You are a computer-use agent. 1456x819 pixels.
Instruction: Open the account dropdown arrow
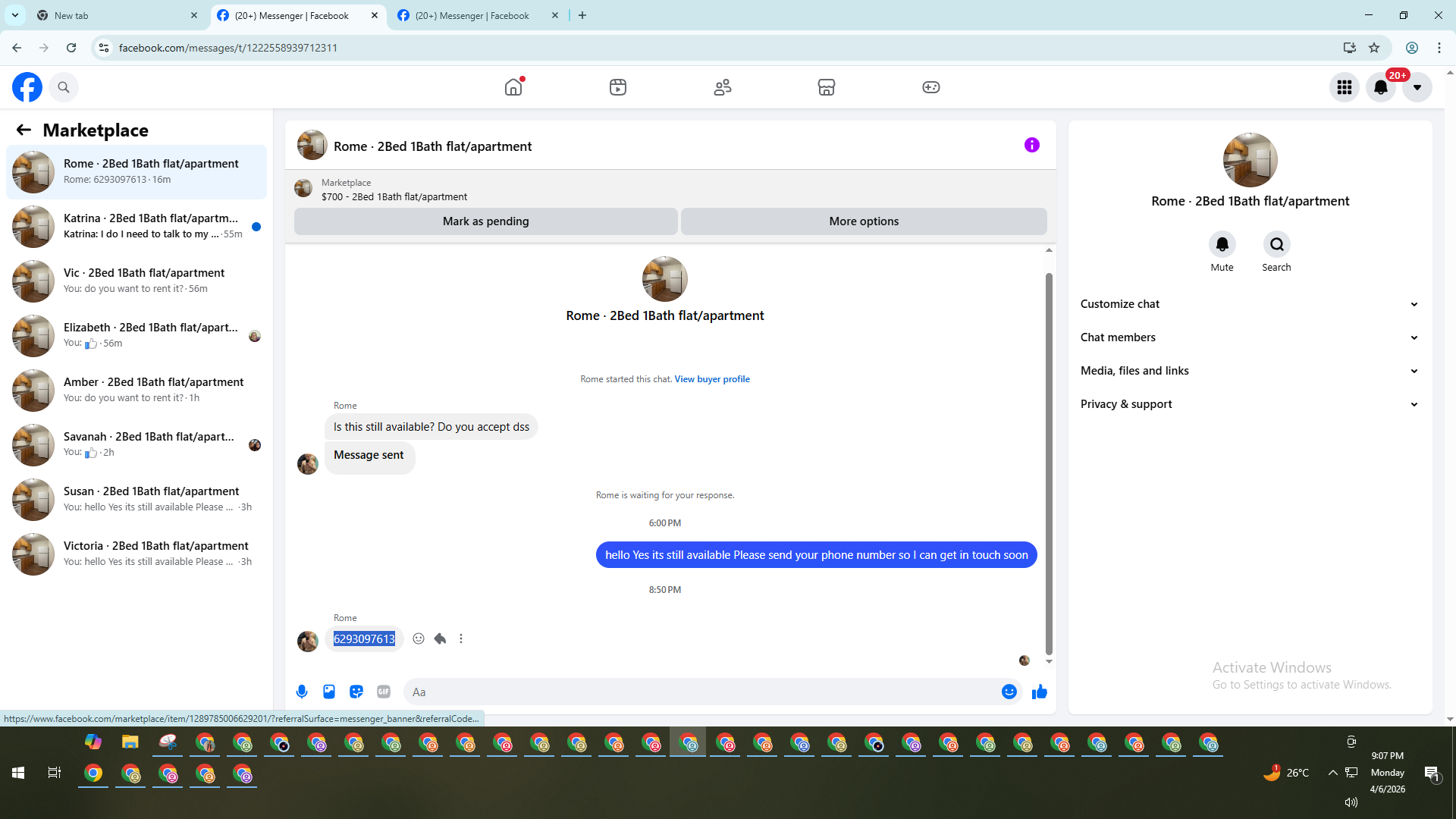coord(1417,87)
